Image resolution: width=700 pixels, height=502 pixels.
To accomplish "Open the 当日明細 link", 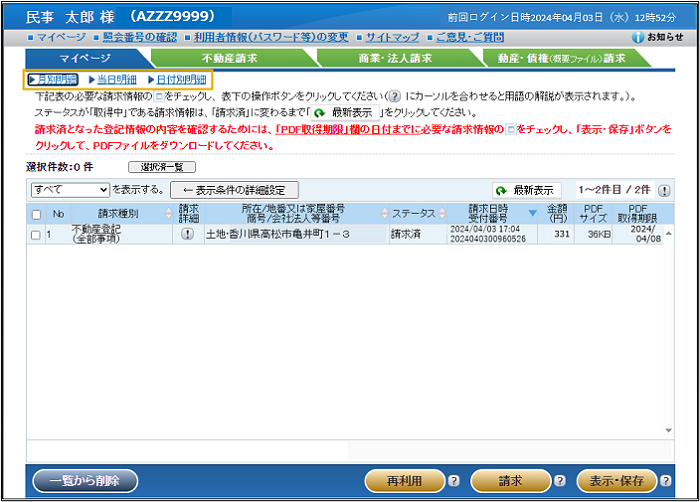I will (112, 79).
